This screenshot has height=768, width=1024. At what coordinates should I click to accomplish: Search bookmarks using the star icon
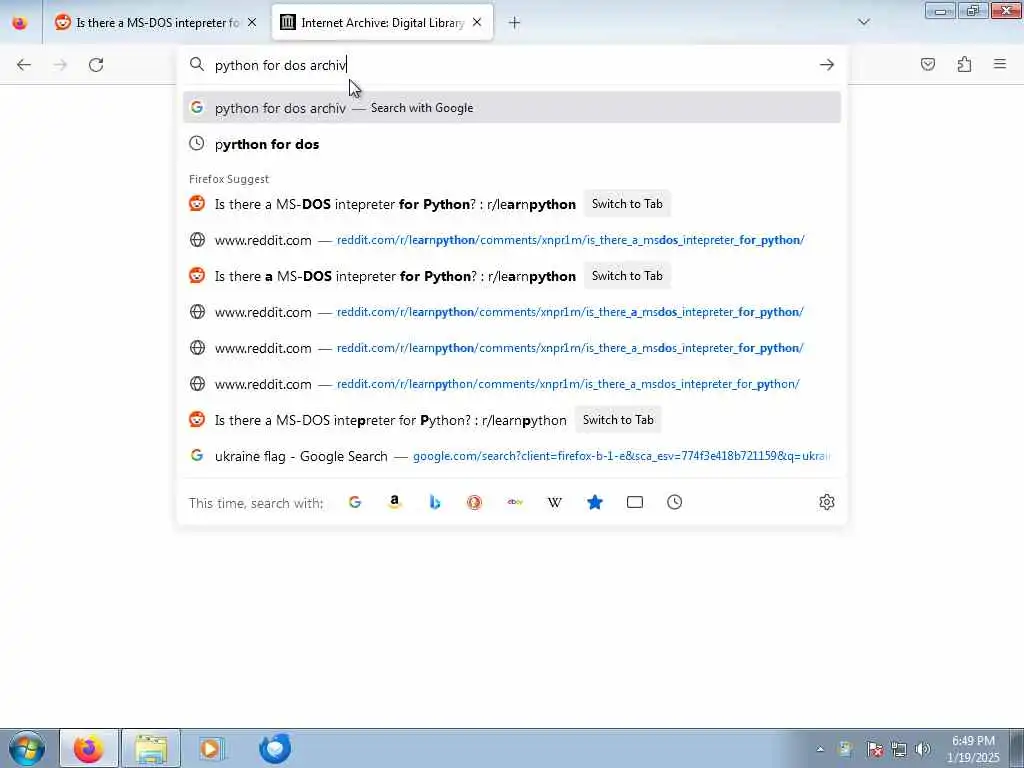pos(594,502)
